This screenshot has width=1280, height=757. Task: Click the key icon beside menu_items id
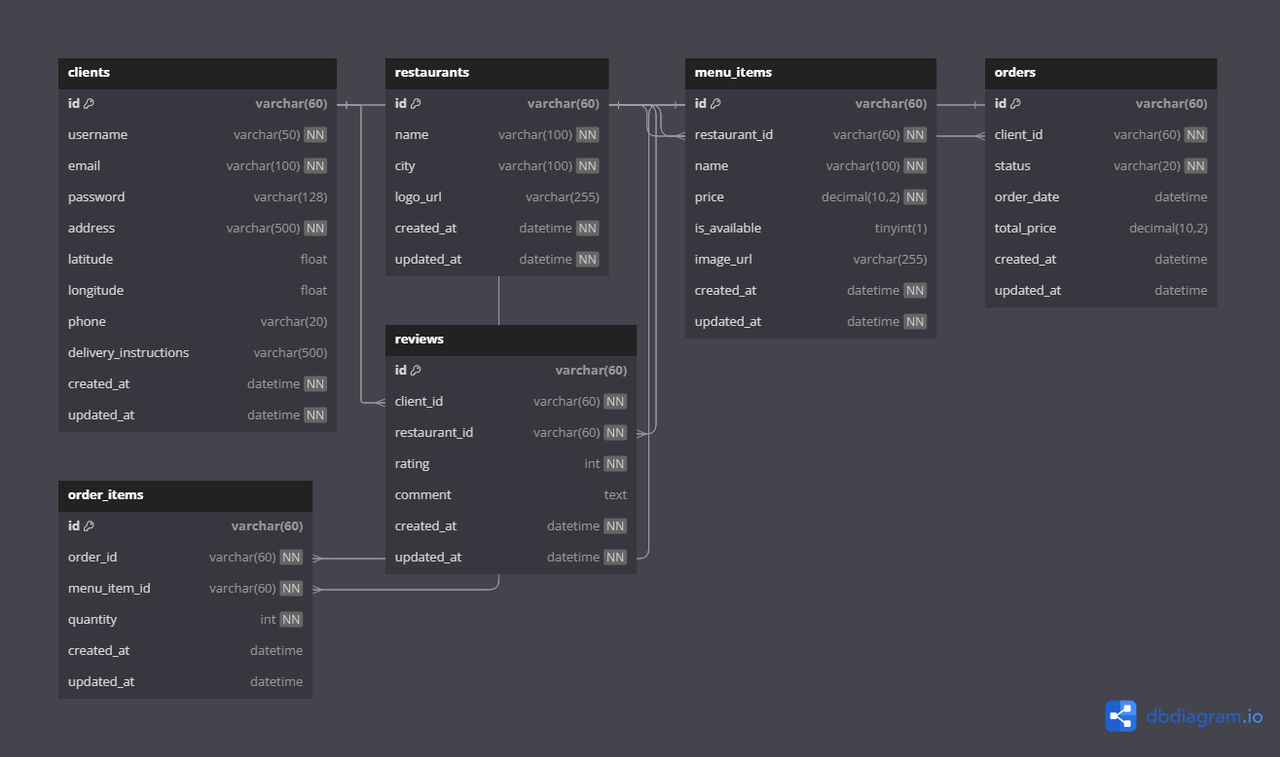[716, 104]
